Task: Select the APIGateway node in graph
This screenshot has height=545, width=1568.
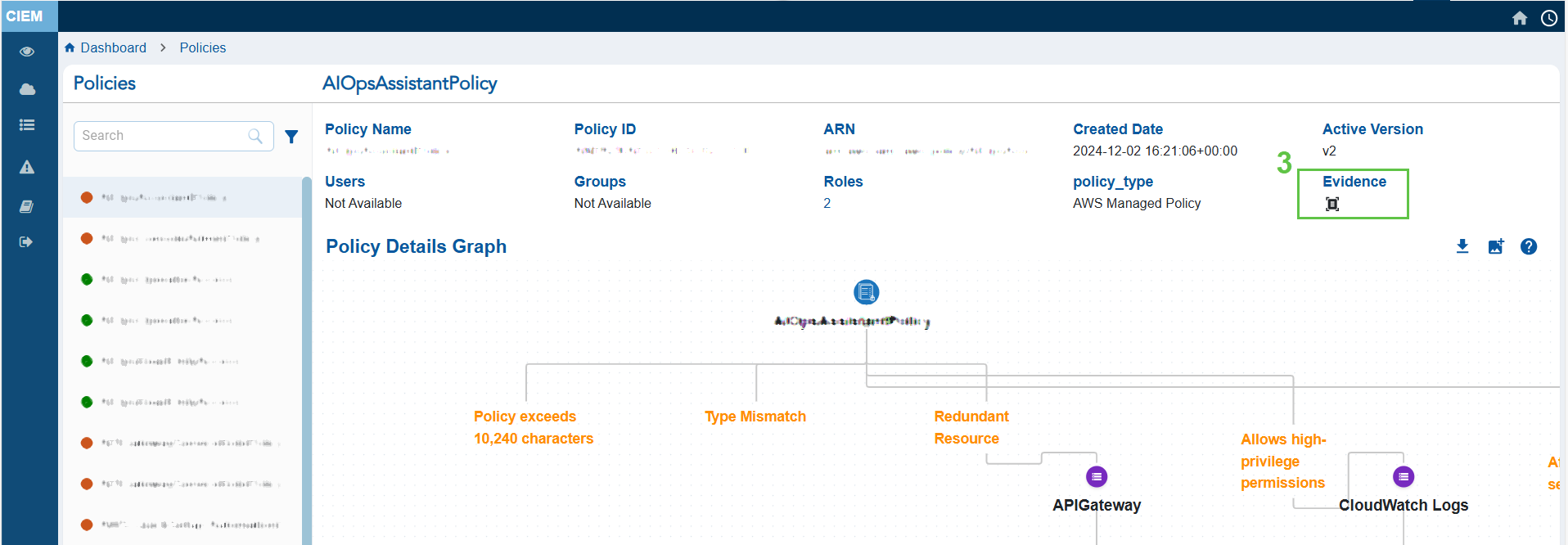Action: 1097,476
